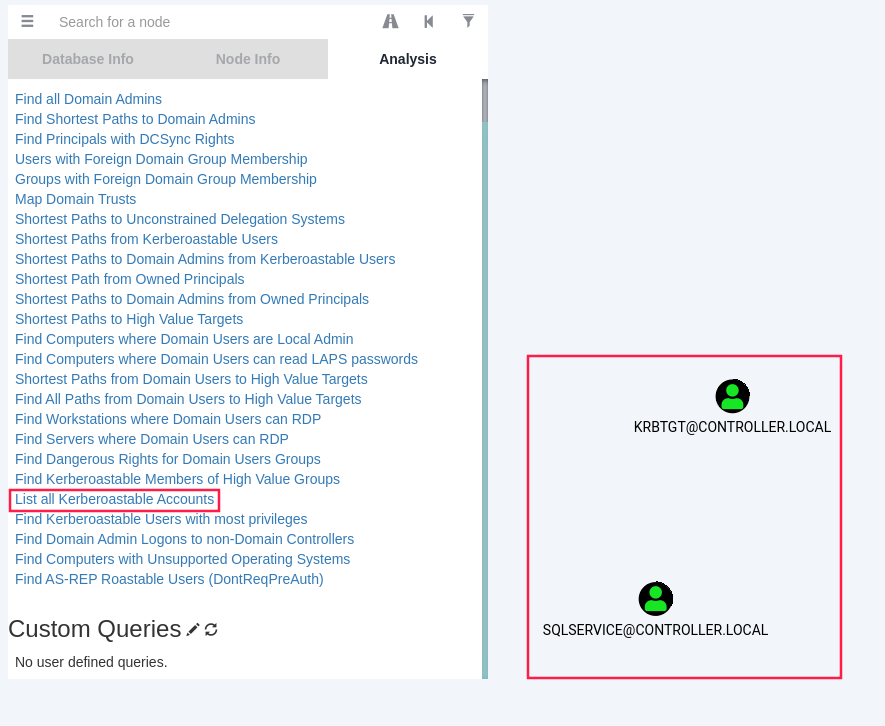The width and height of the screenshot is (885, 726).
Task: Run Shortest Paths to High Value Targets
Action: [129, 319]
